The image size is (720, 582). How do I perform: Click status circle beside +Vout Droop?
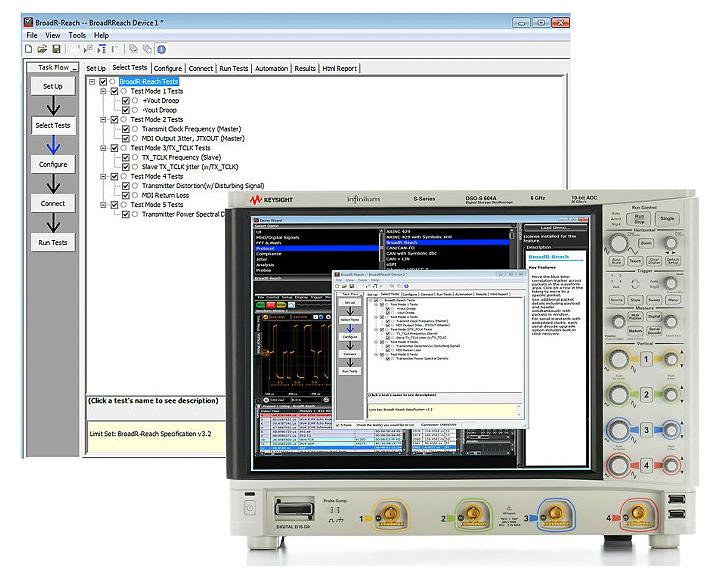(135, 101)
